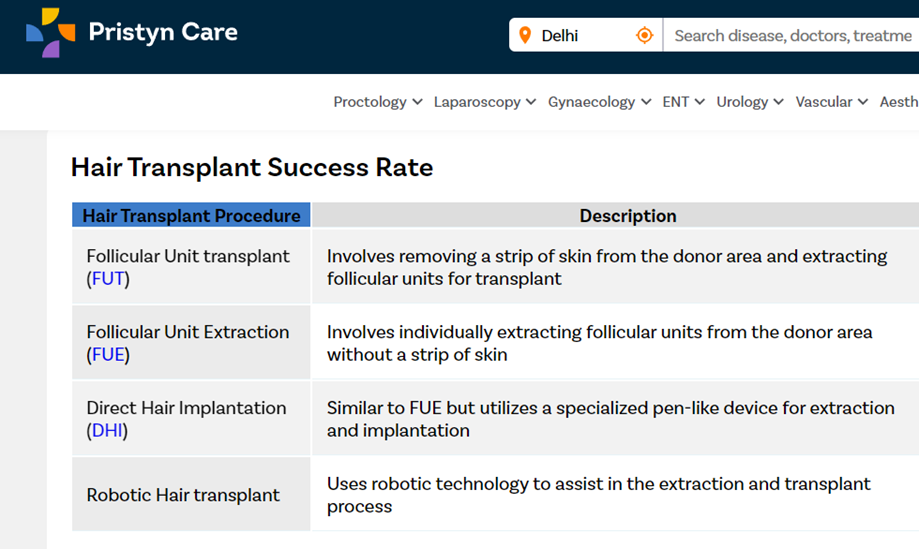
Task: Follow the DHI hyperlink
Action: tap(108, 431)
